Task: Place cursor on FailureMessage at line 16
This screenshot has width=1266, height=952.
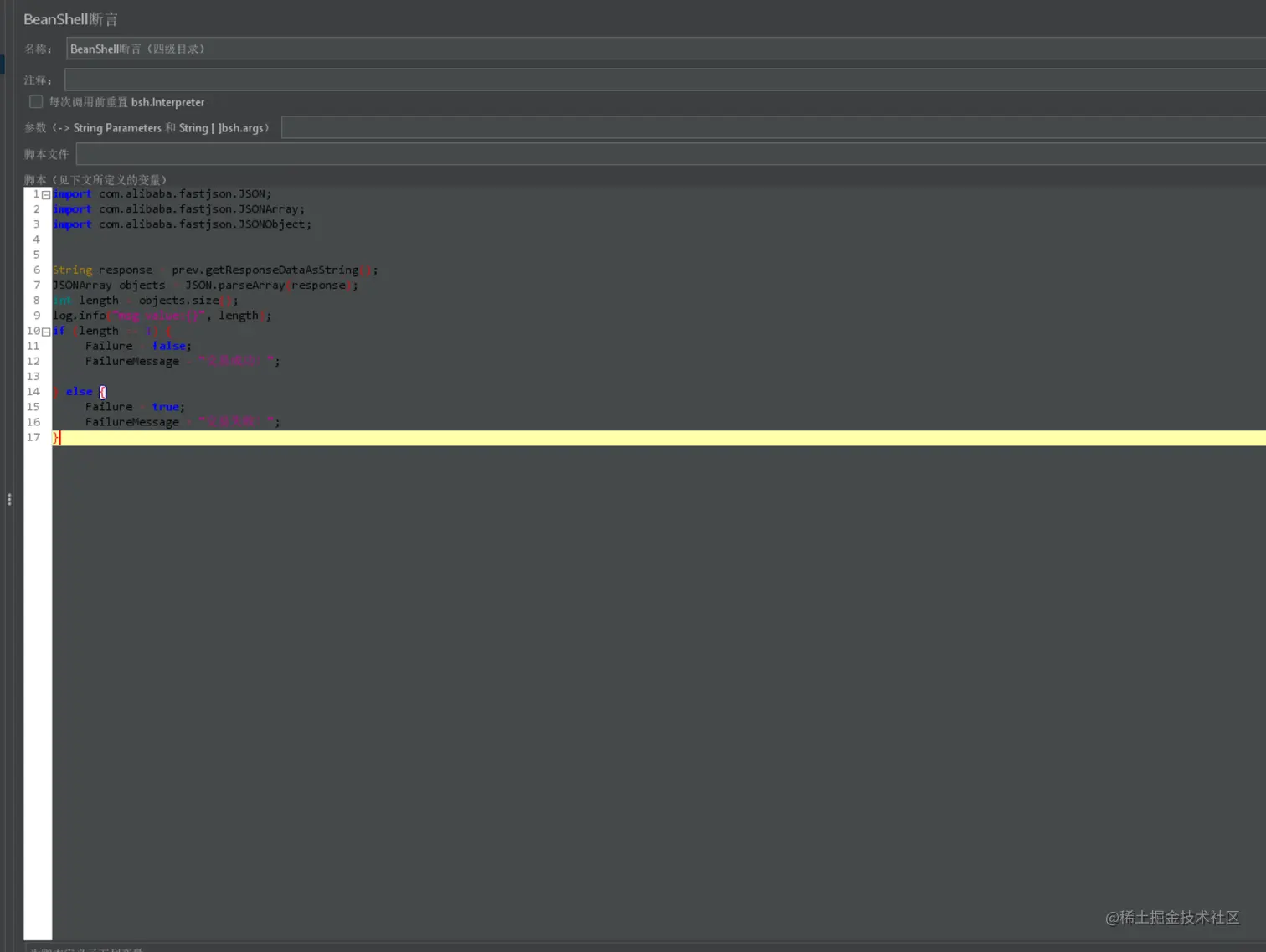Action: 132,423
